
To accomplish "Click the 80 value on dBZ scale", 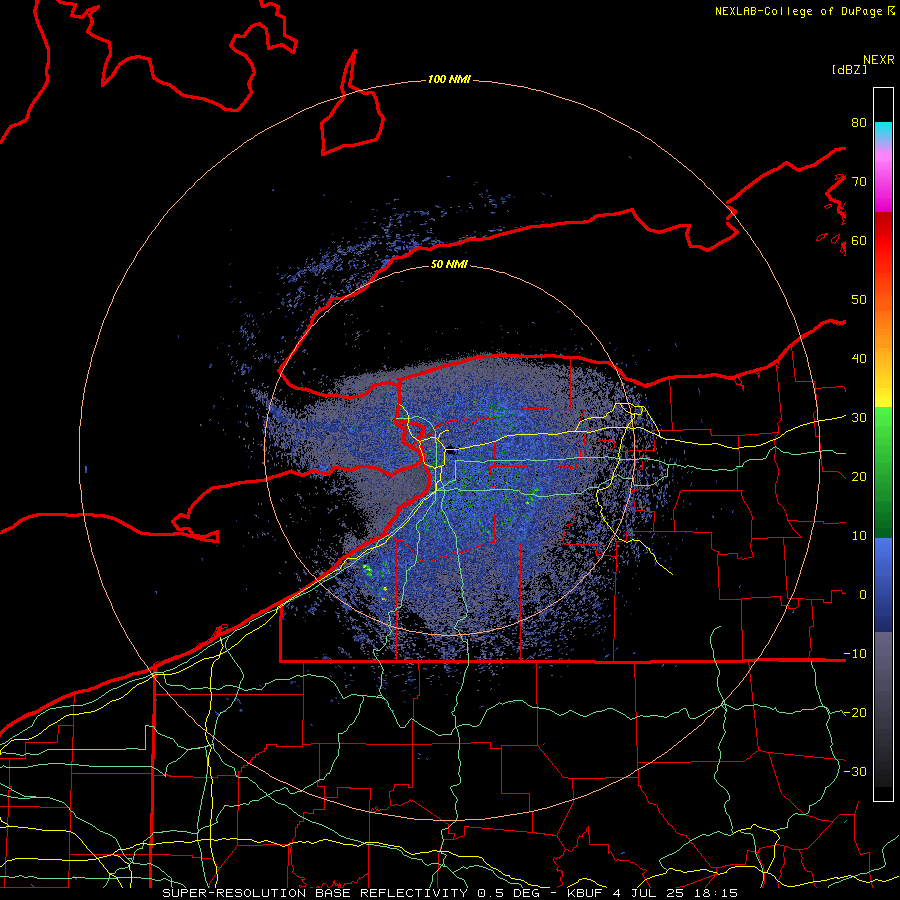I will (859, 122).
